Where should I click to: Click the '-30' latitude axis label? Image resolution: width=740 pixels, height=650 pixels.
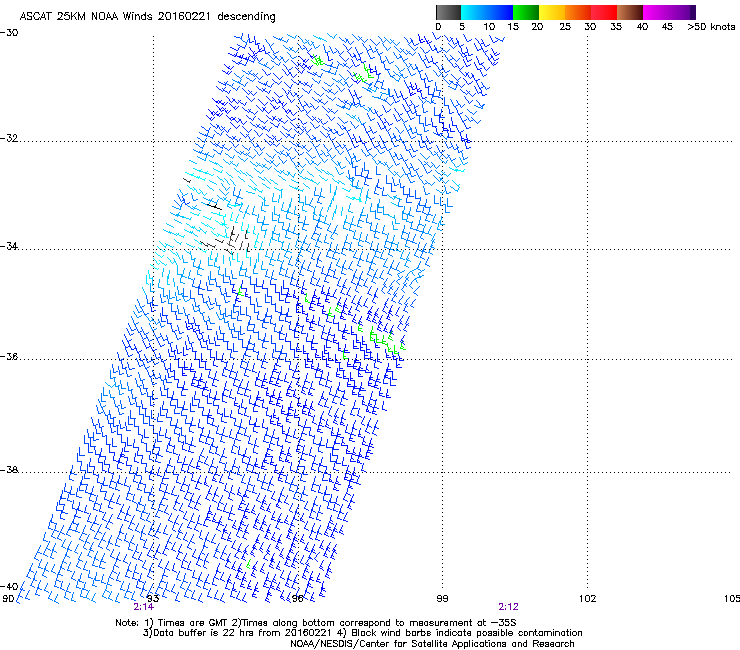coord(9,33)
